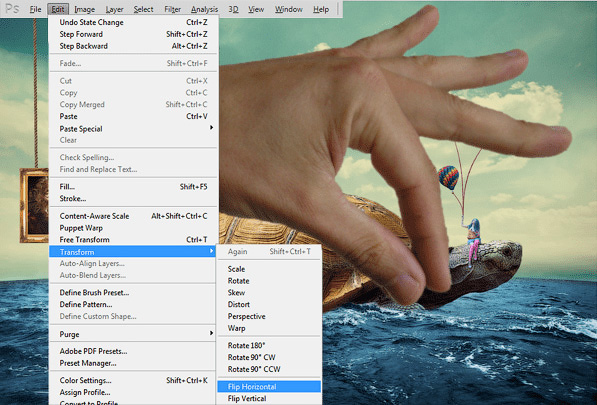Choose Content-Aware Scale
The image size is (597, 405).
pos(133,216)
